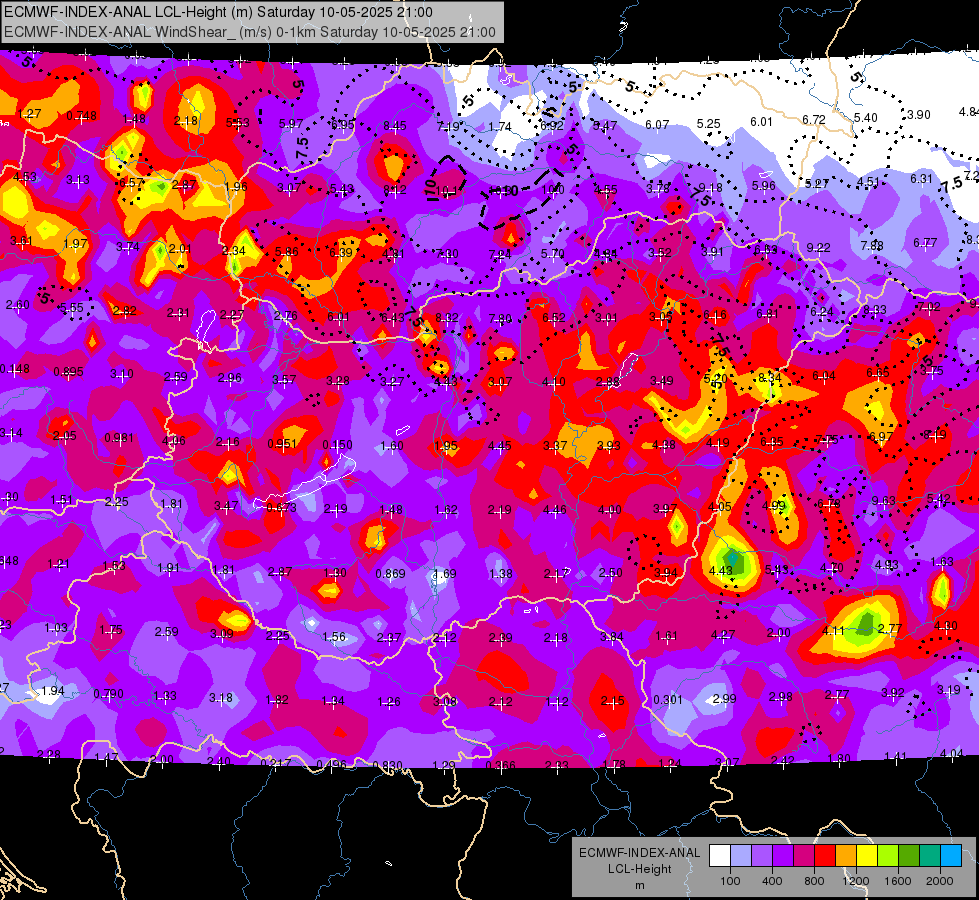The height and width of the screenshot is (900, 979).
Task: Click the legend tick label '800'
Action: [814, 881]
